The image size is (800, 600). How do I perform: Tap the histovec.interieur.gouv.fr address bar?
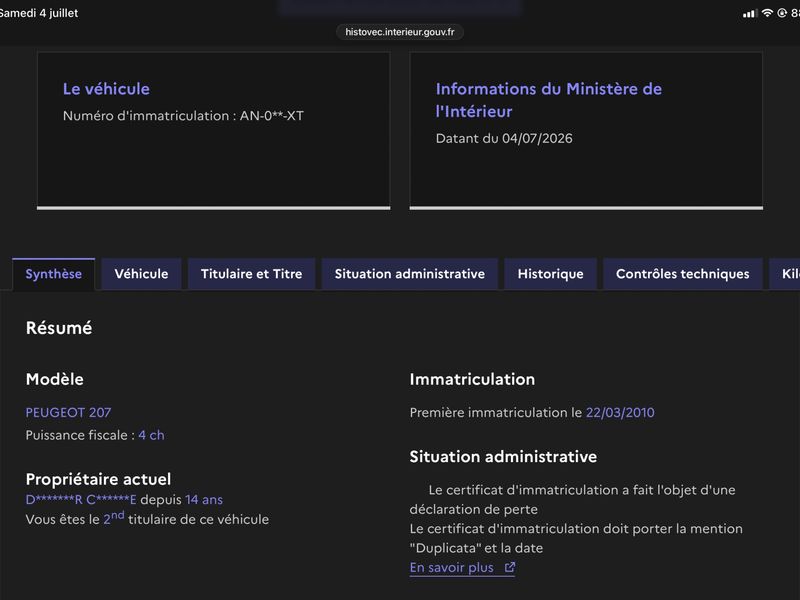pos(399,32)
